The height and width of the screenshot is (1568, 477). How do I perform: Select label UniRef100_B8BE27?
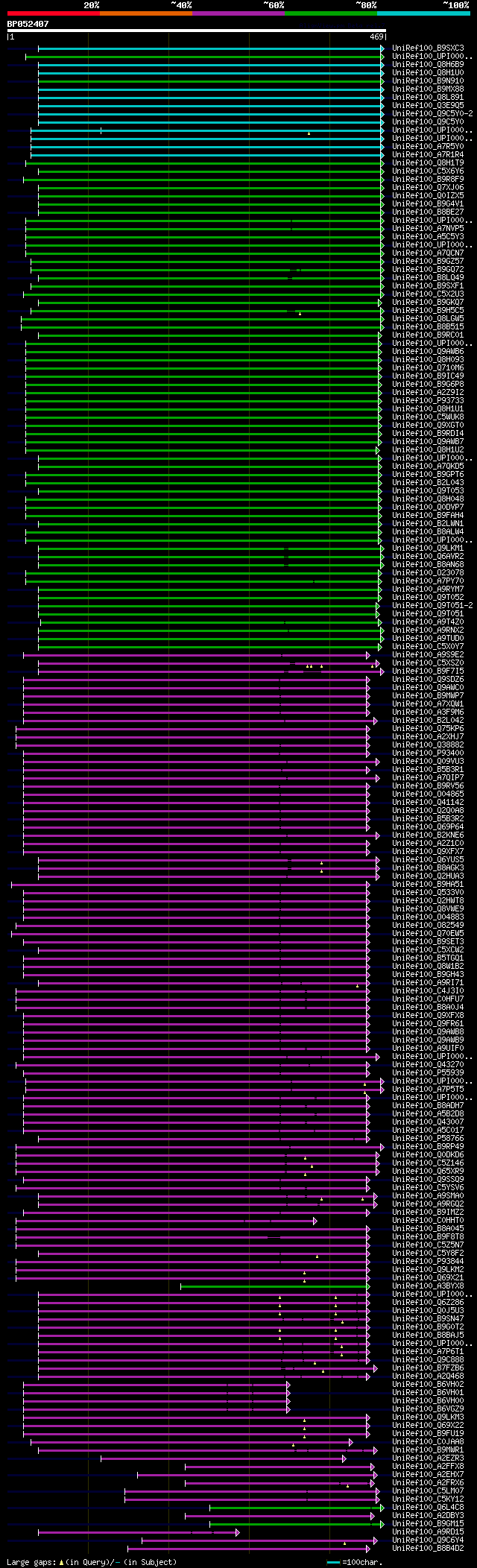click(x=428, y=212)
